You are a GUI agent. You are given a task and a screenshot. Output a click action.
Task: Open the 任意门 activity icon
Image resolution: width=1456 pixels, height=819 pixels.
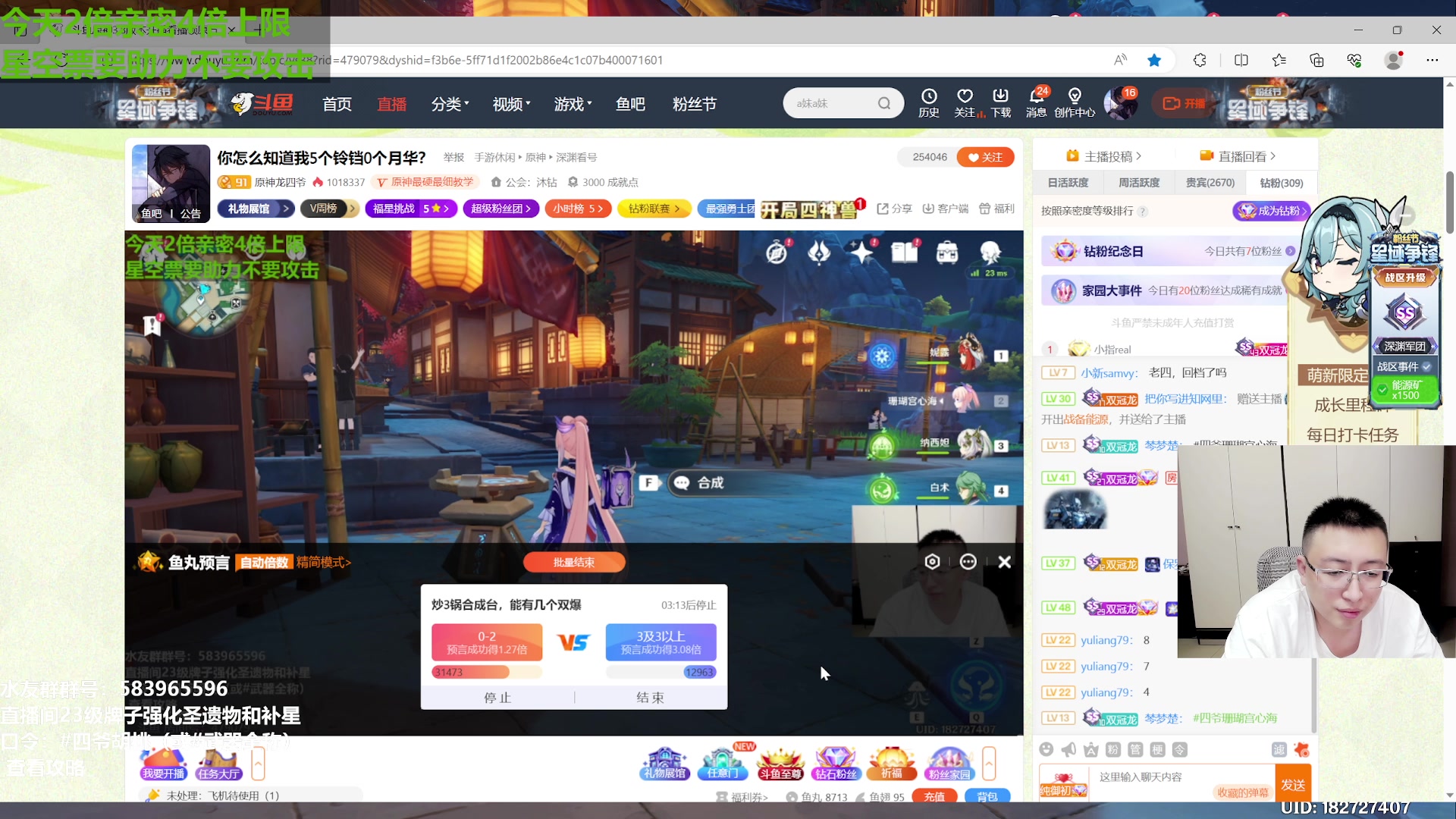click(x=723, y=764)
